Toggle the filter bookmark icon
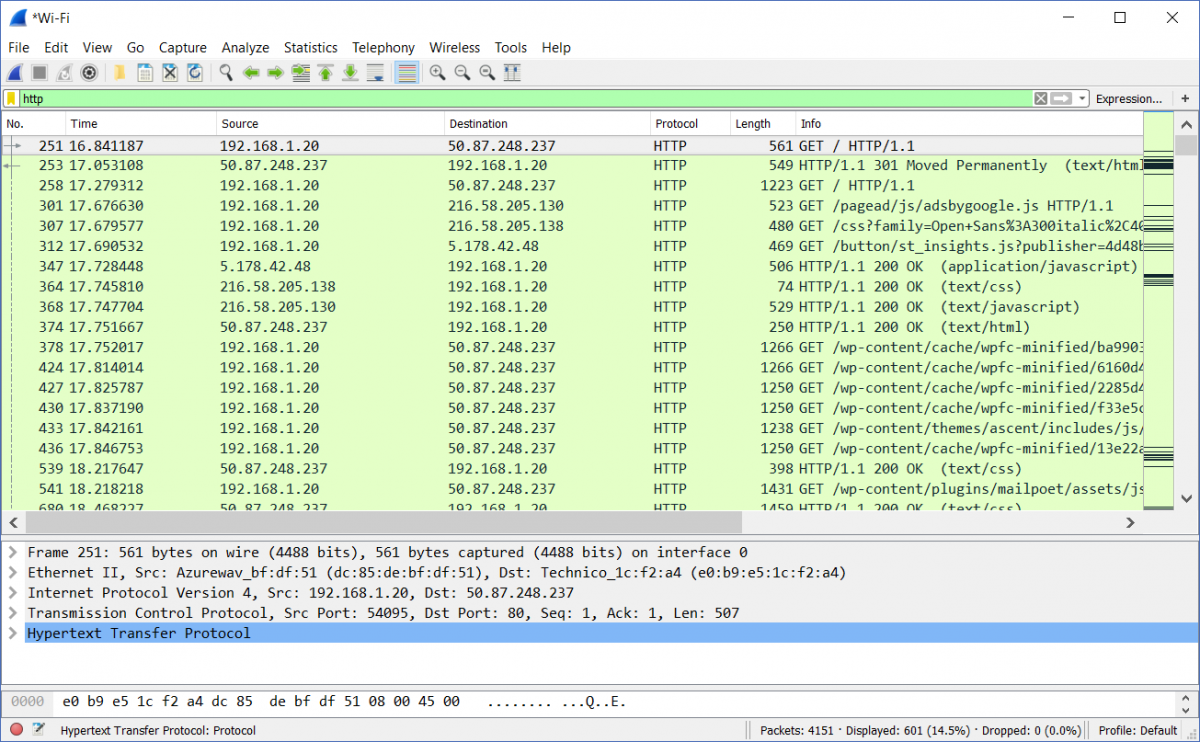The width and height of the screenshot is (1200, 742). click(x=13, y=98)
